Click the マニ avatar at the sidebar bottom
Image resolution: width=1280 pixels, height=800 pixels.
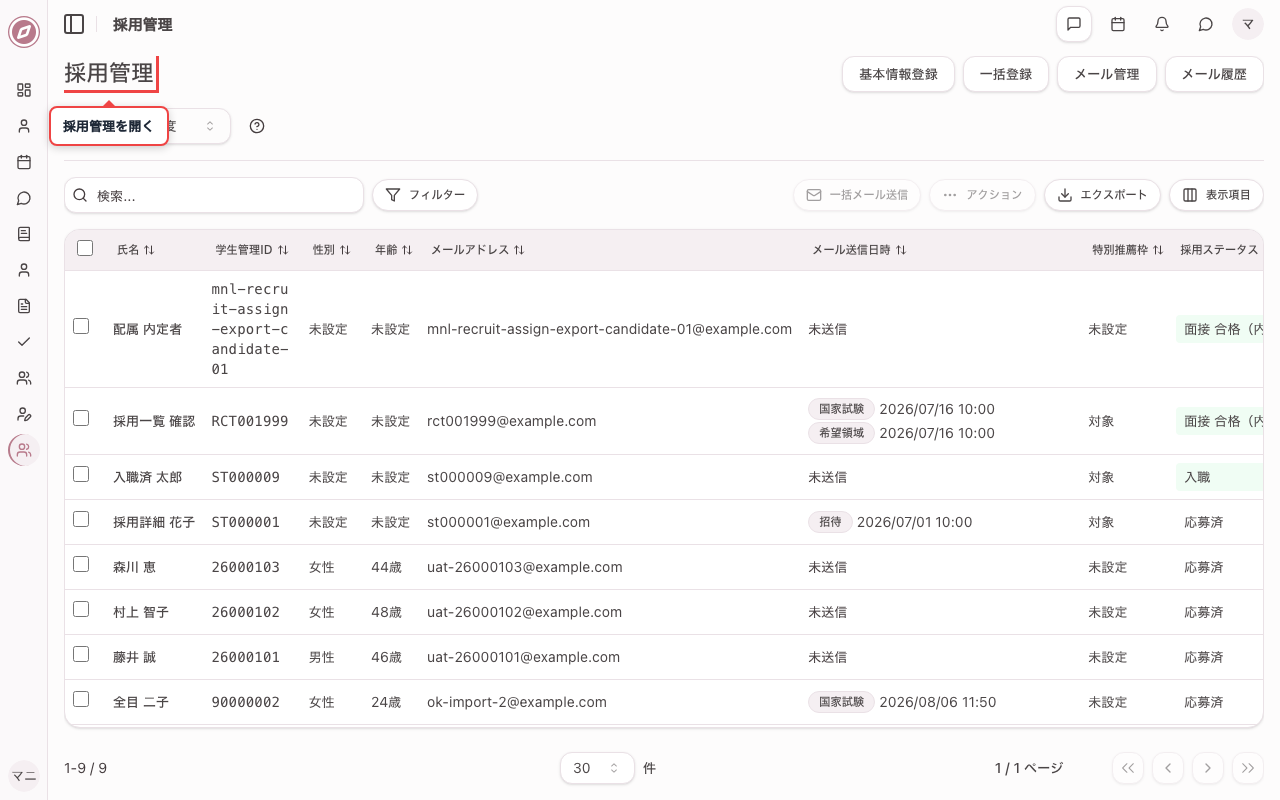point(24,776)
